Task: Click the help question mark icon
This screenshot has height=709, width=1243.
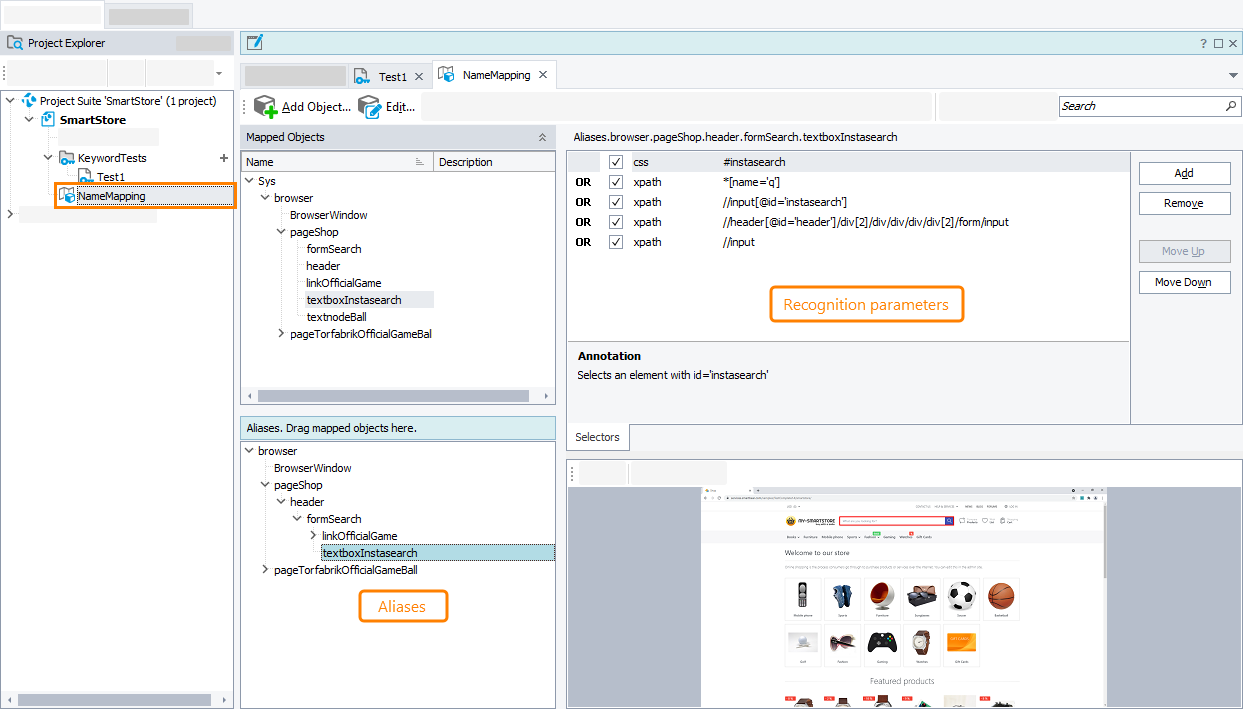Action: point(1203,42)
